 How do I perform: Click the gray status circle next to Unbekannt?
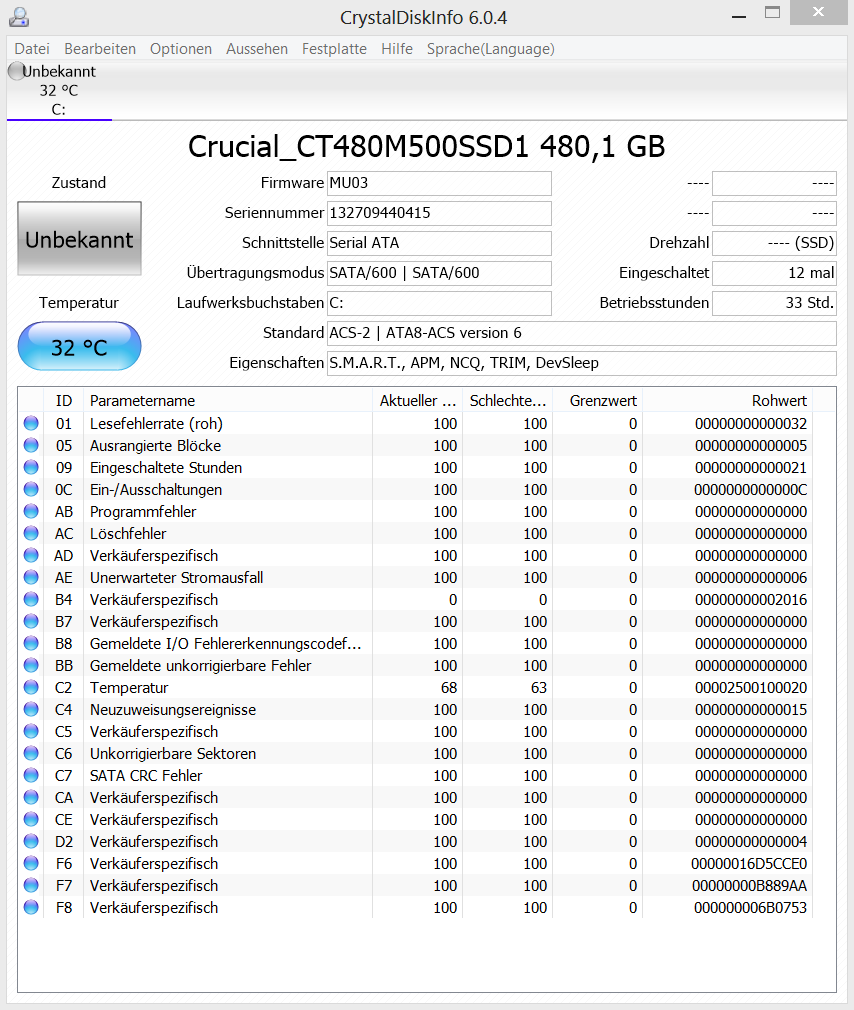pos(15,71)
